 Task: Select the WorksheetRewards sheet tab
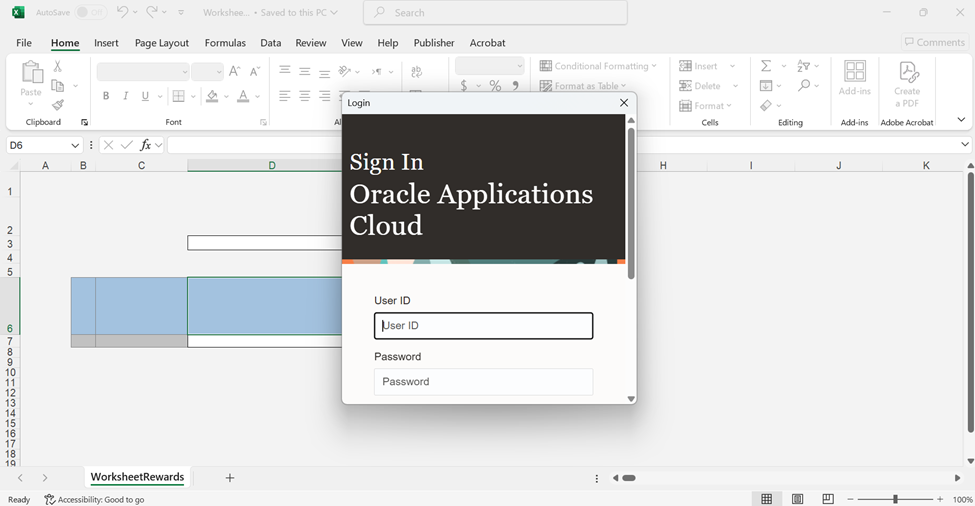click(137, 478)
